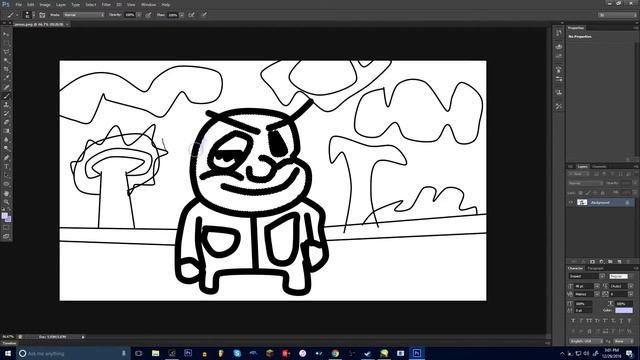Toggle faux bold in Character panel

573,321
